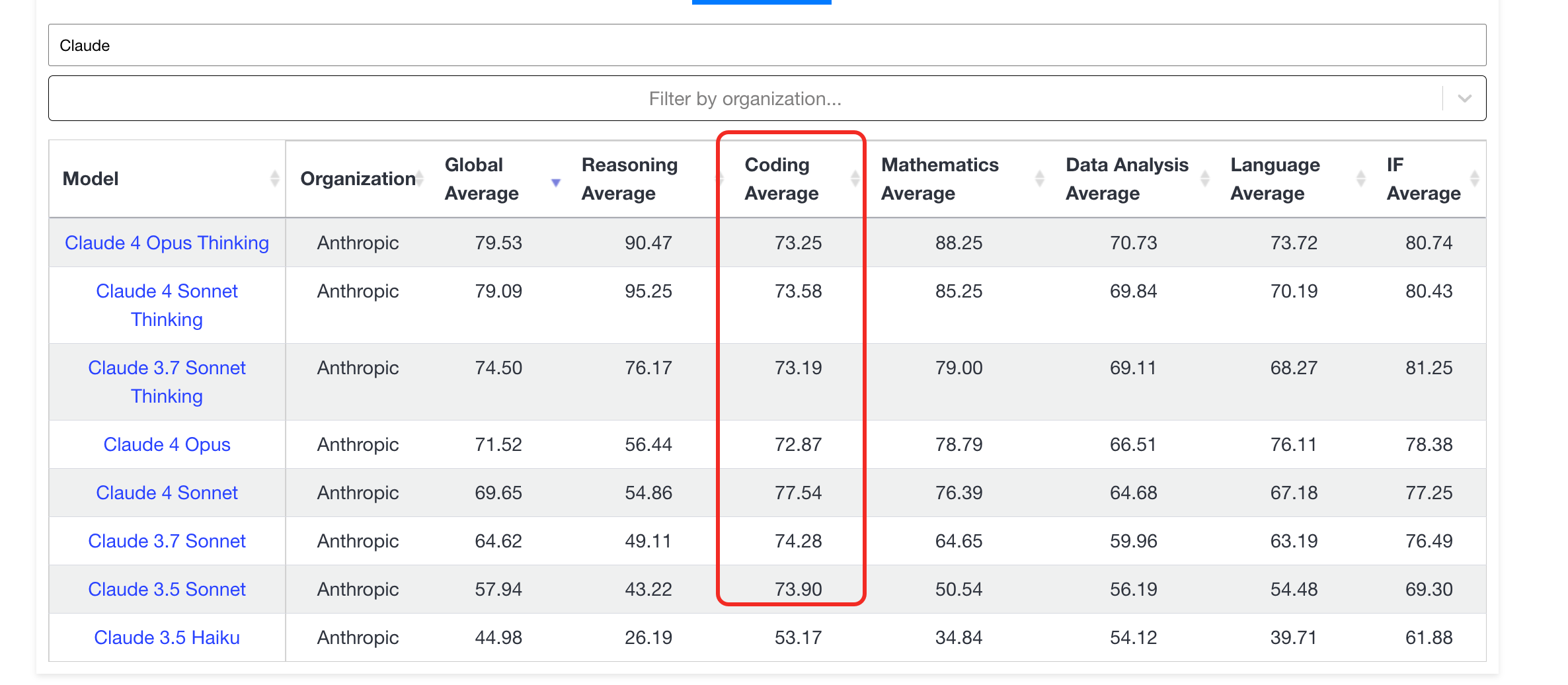Click the Global Average column header
1568x685 pixels.
pyautogui.click(x=481, y=179)
